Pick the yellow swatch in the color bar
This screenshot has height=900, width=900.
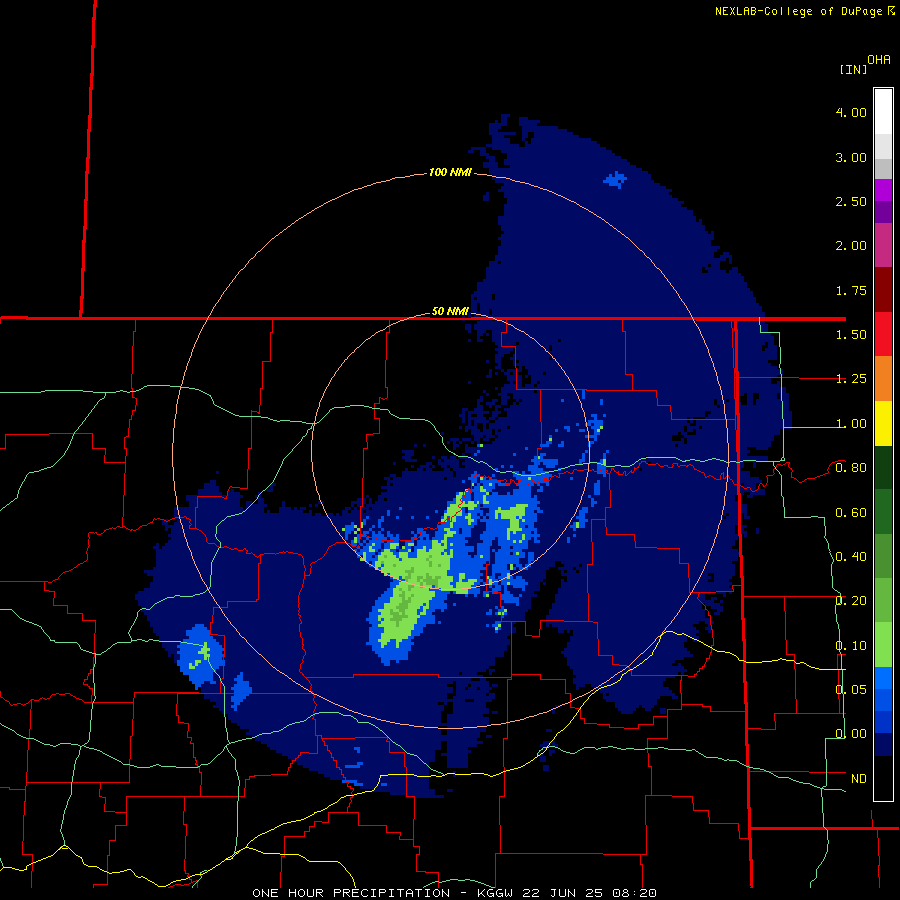pyautogui.click(x=883, y=424)
